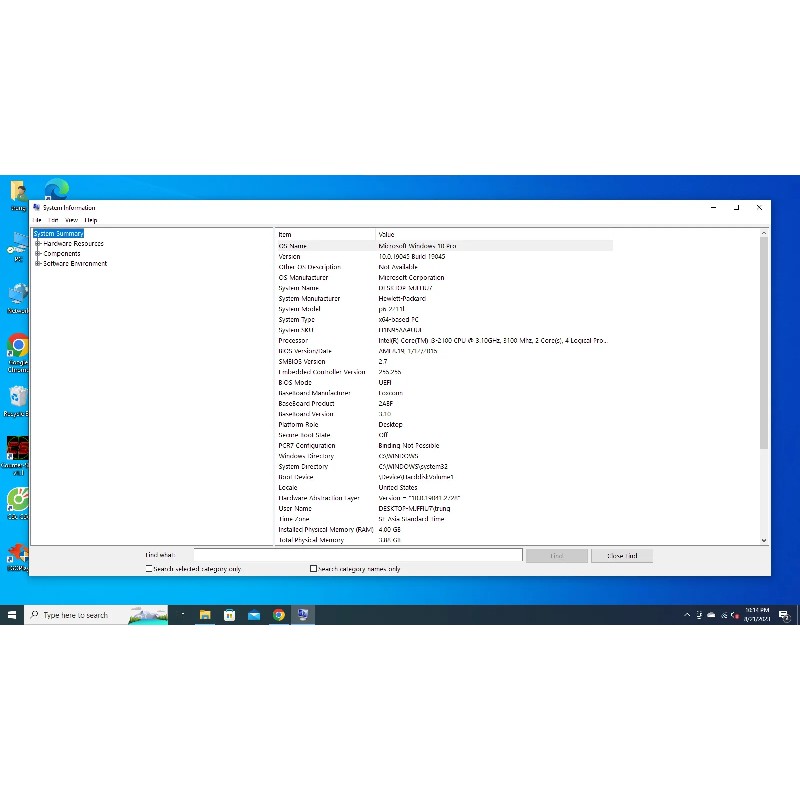
Task: Select the Processor row
Action: 444,340
